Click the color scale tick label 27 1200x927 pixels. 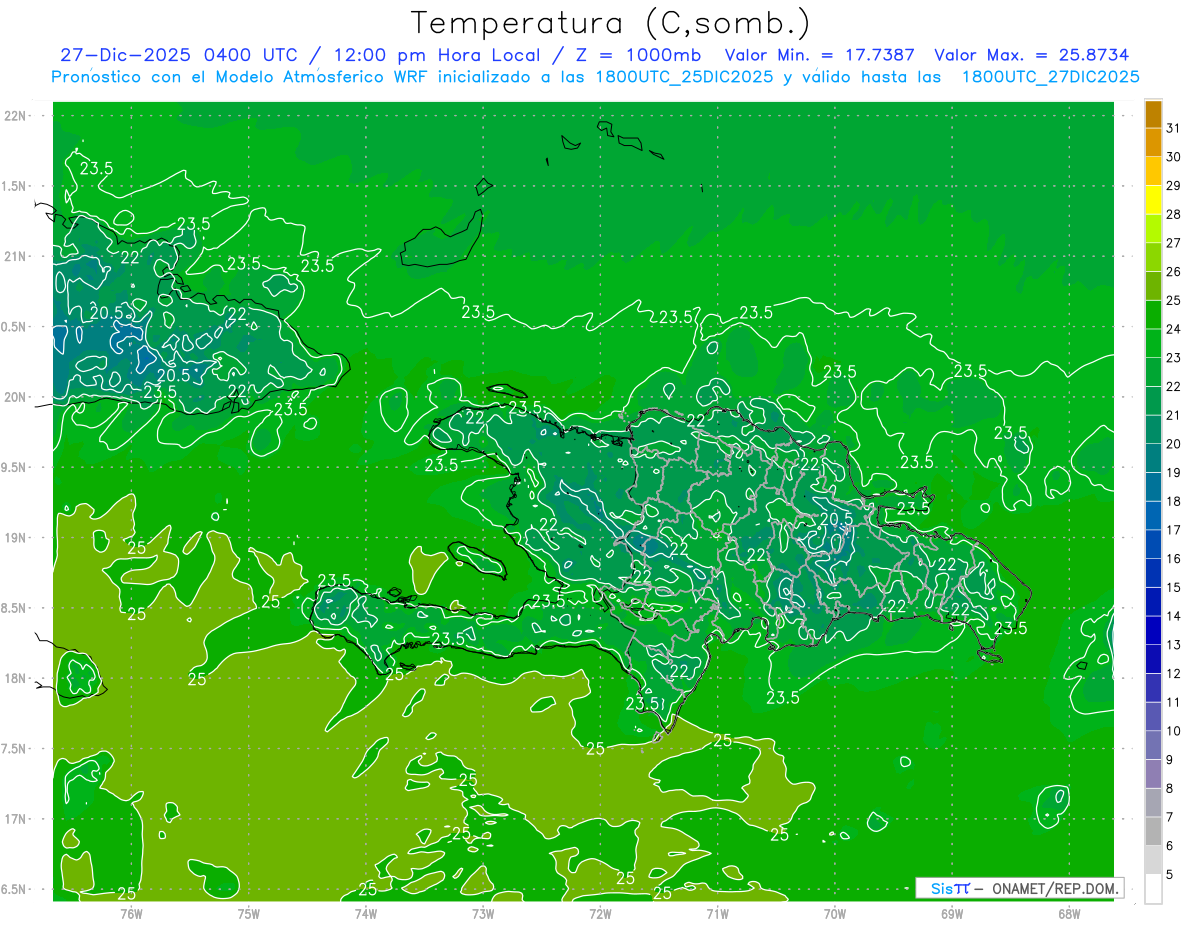pyautogui.click(x=1173, y=243)
